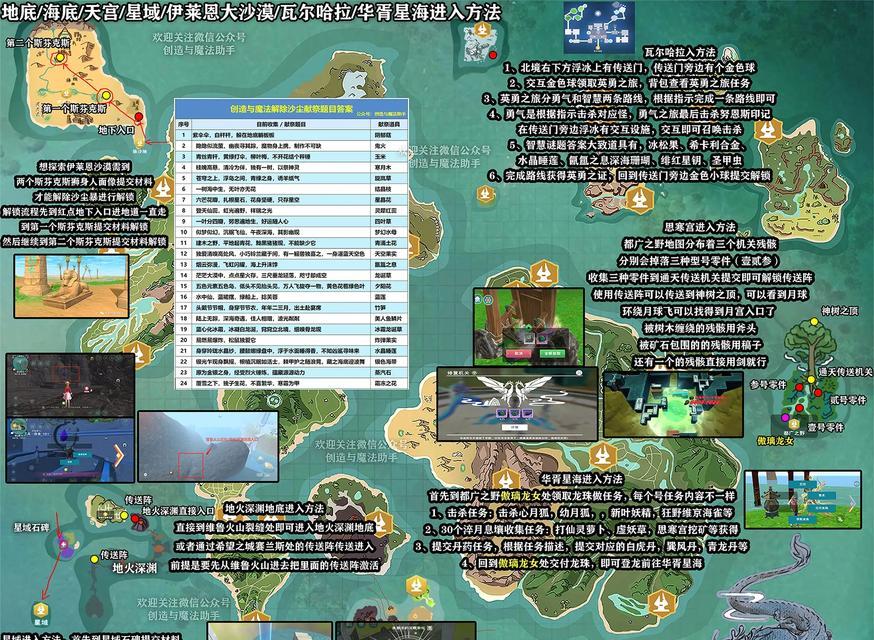Image resolution: width=874 pixels, height=640 pixels.
Task: Click the hexagon marker above the forest machine screenshot
Action: click(544, 273)
